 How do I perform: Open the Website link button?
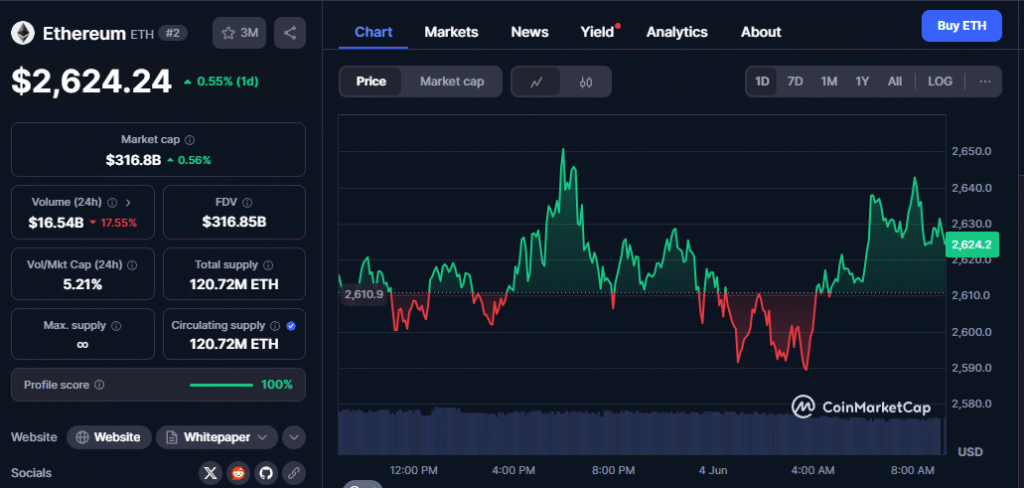click(x=109, y=437)
